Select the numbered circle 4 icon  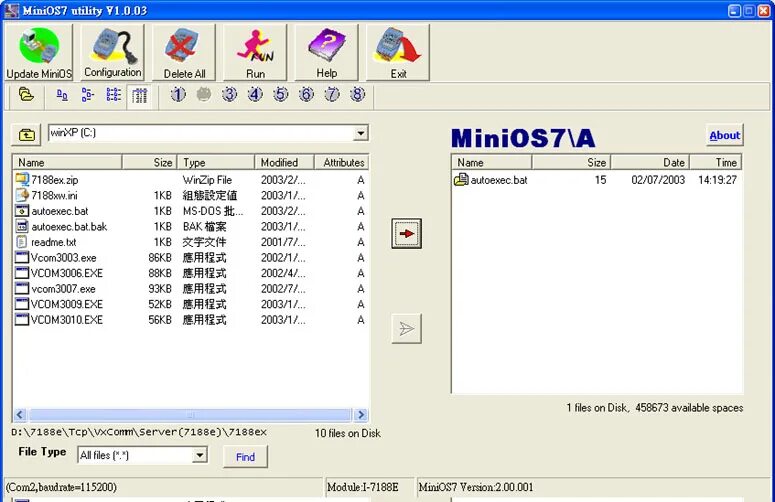[255, 94]
